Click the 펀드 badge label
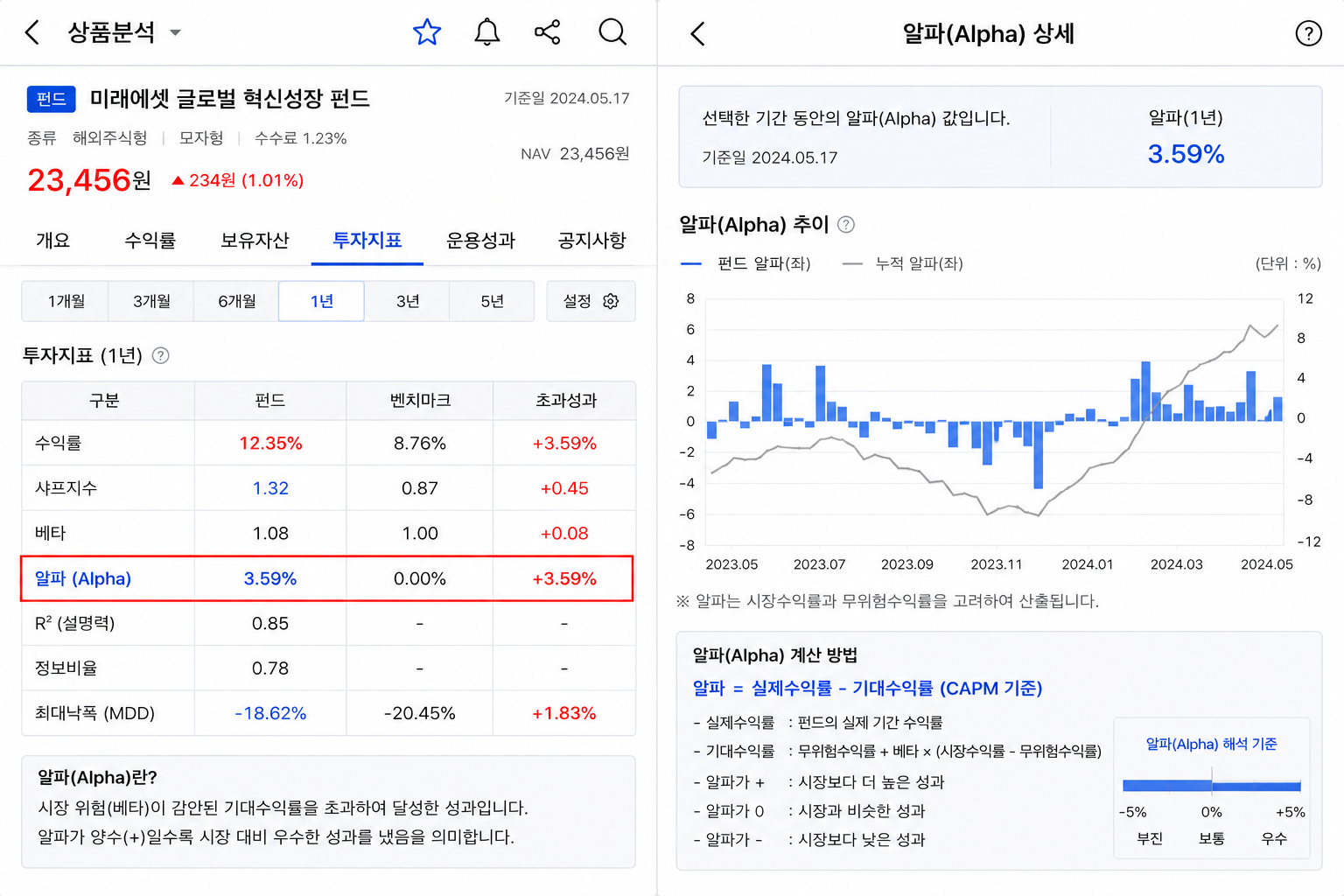 point(52,99)
